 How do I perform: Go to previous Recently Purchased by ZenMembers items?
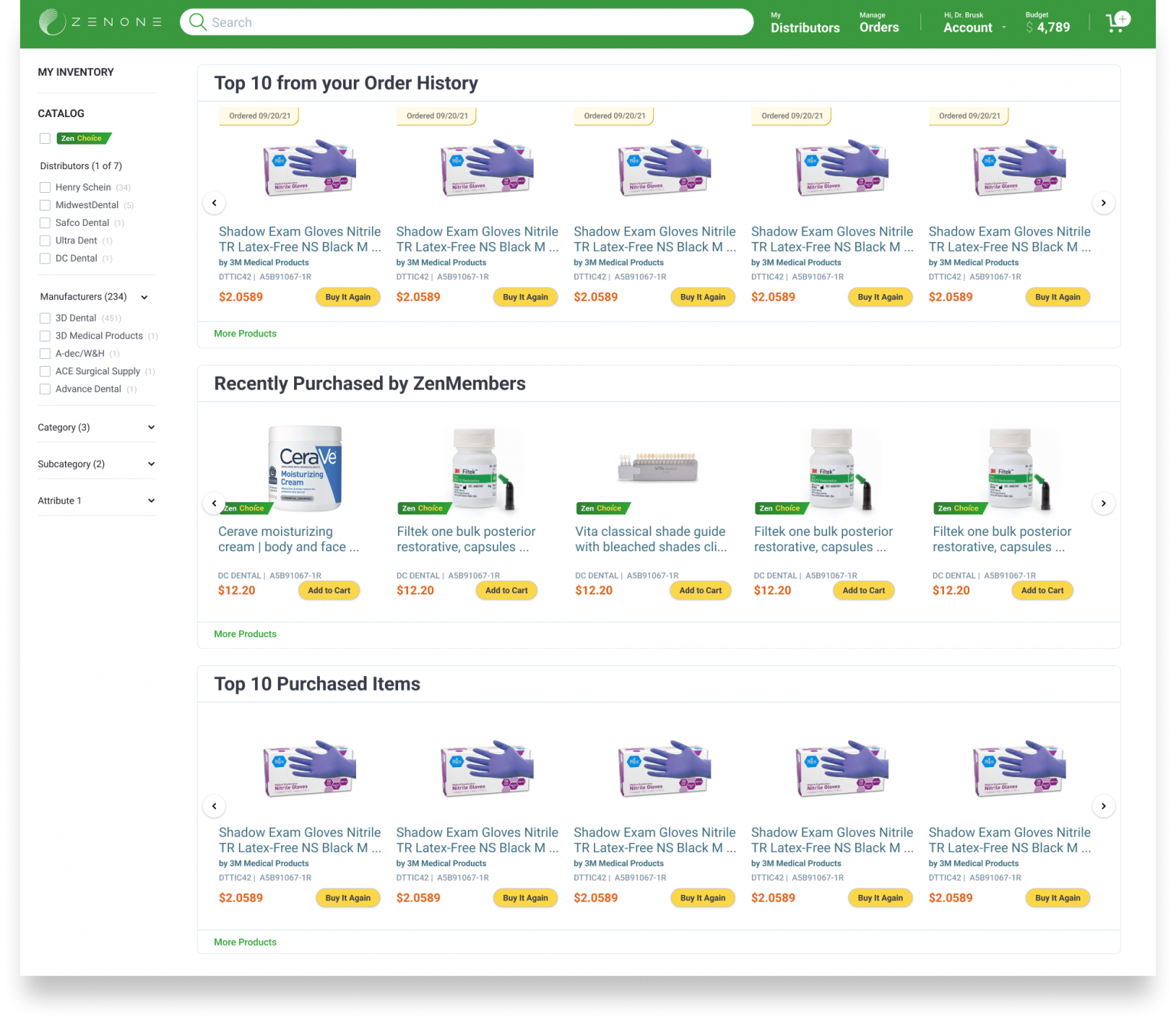pyautogui.click(x=214, y=503)
